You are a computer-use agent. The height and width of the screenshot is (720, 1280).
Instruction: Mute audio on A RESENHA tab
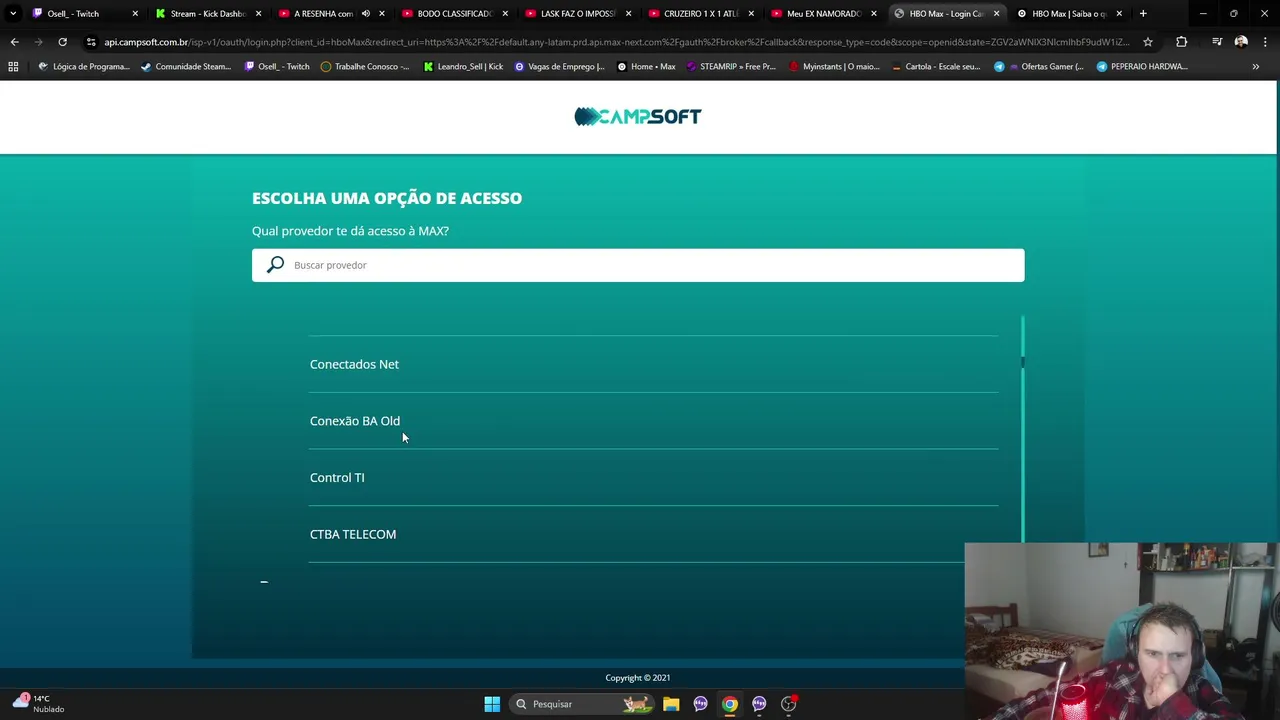pyautogui.click(x=366, y=14)
